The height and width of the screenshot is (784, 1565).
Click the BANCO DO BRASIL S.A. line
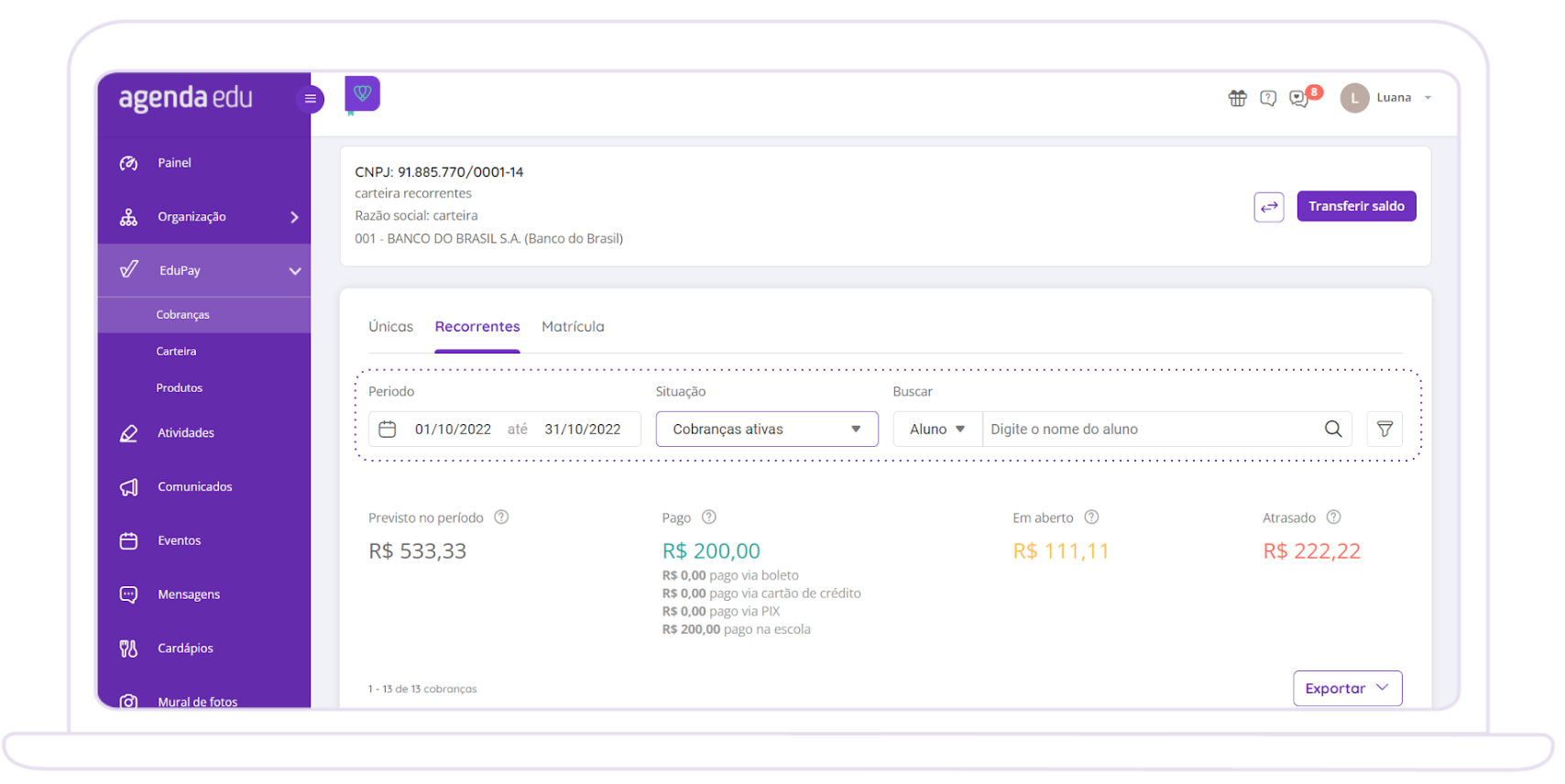tap(488, 239)
